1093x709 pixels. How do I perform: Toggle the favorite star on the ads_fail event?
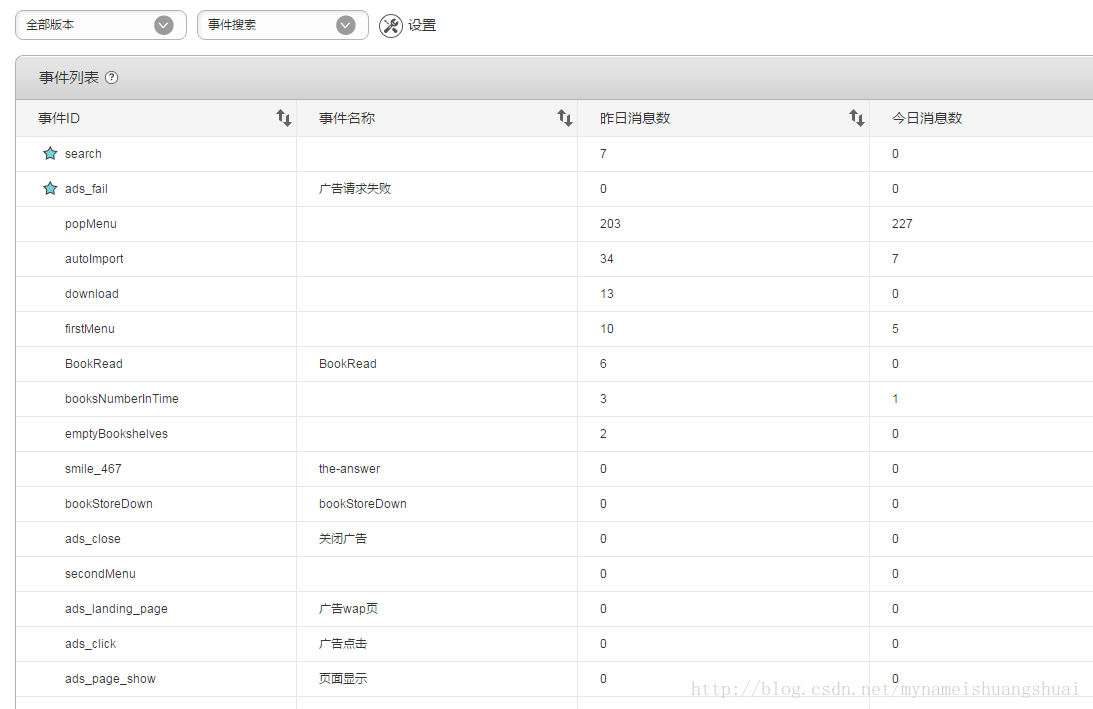(50, 188)
